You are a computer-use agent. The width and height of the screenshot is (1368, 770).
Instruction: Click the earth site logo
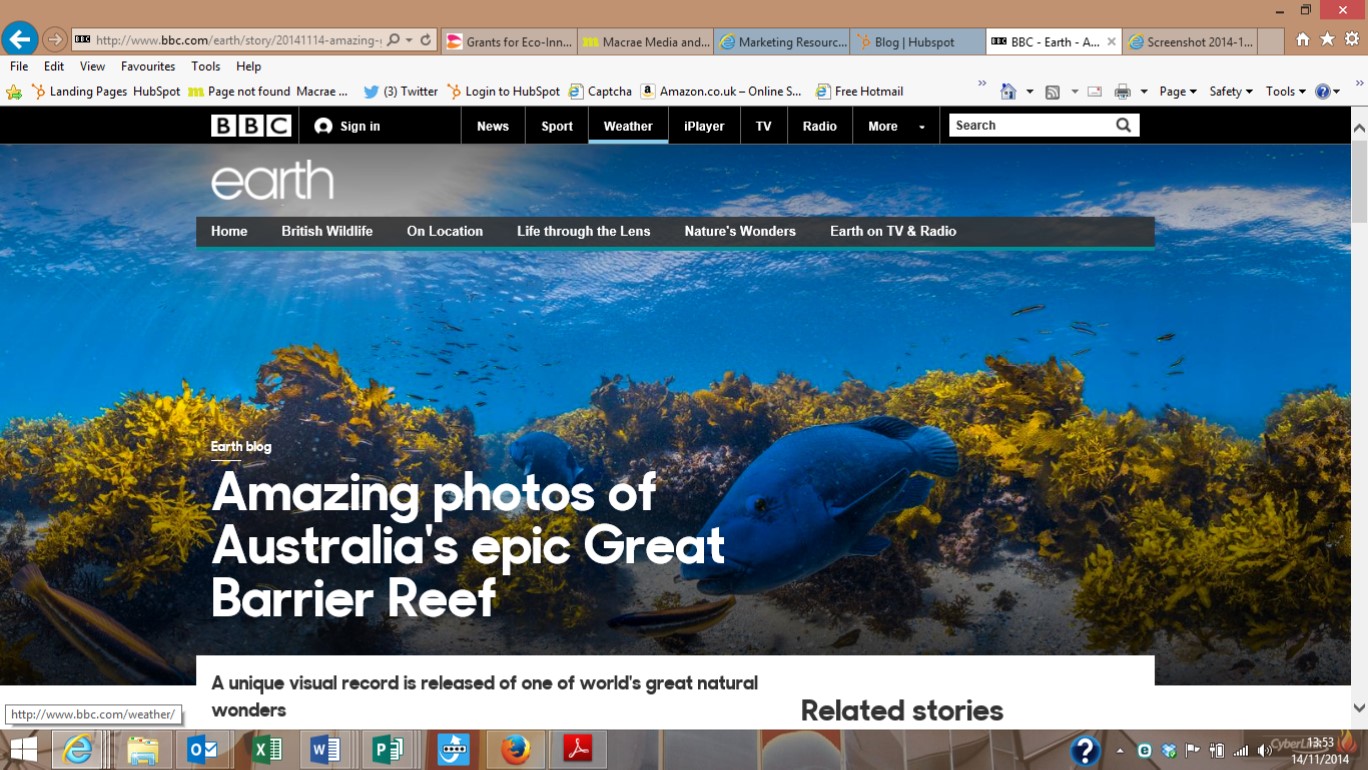[x=272, y=180]
